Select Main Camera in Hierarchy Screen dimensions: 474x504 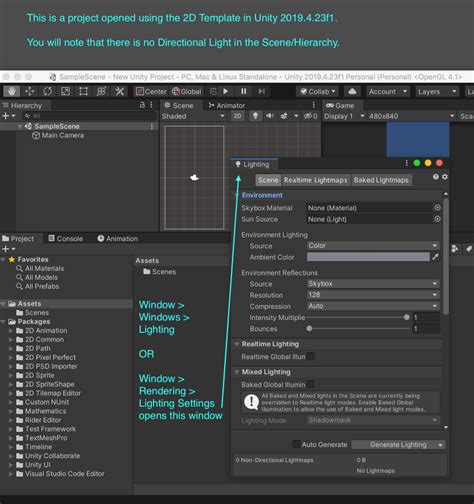click(x=63, y=135)
